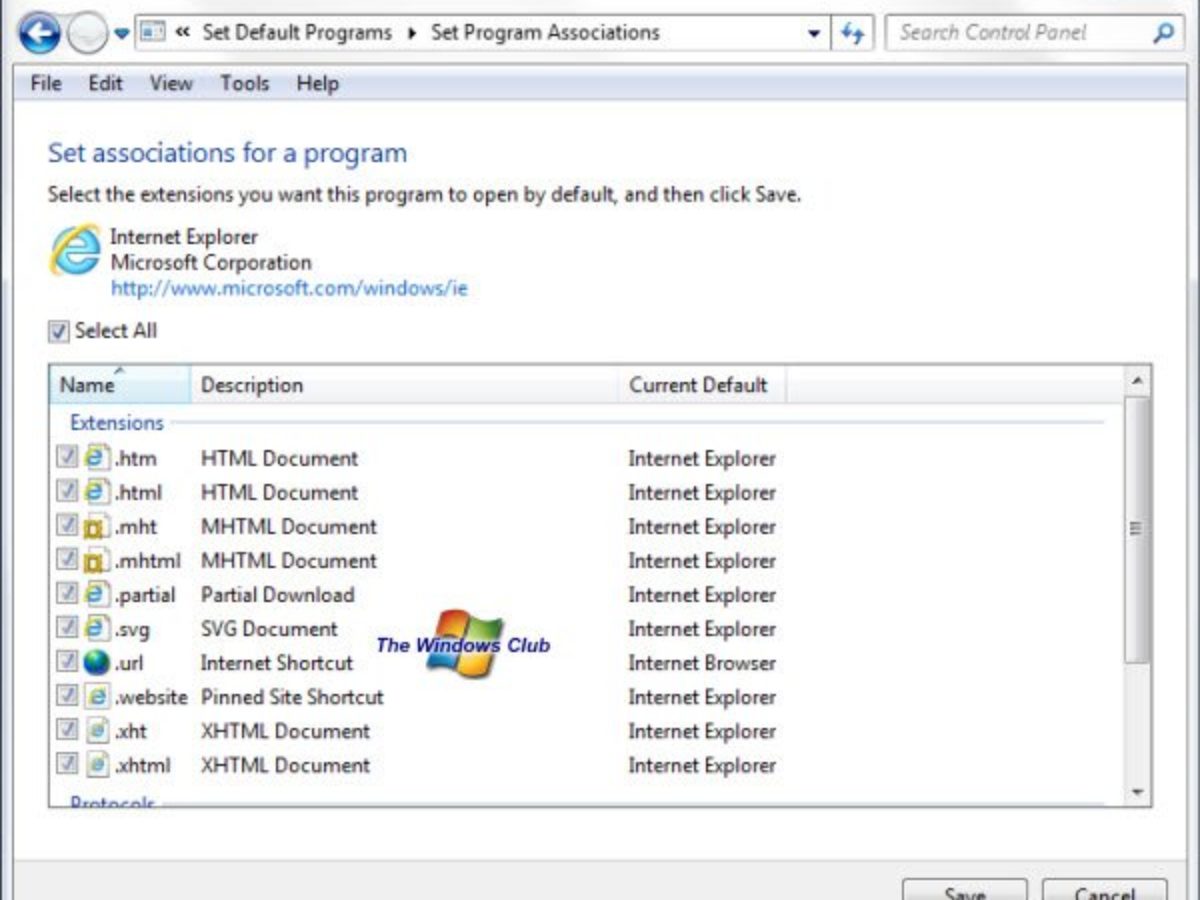The image size is (1200, 900).
Task: Toggle the Select All checkbox
Action: pyautogui.click(x=59, y=331)
